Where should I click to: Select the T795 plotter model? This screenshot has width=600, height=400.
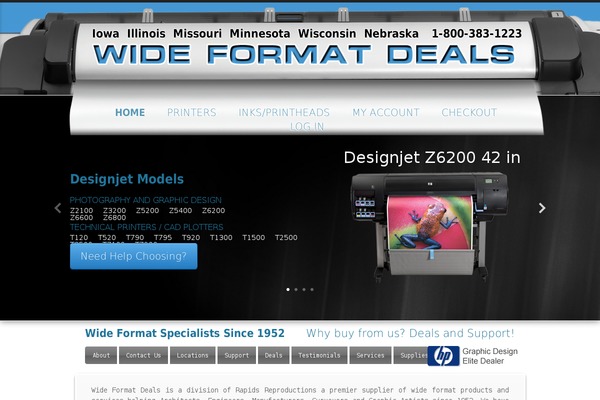pos(163,237)
